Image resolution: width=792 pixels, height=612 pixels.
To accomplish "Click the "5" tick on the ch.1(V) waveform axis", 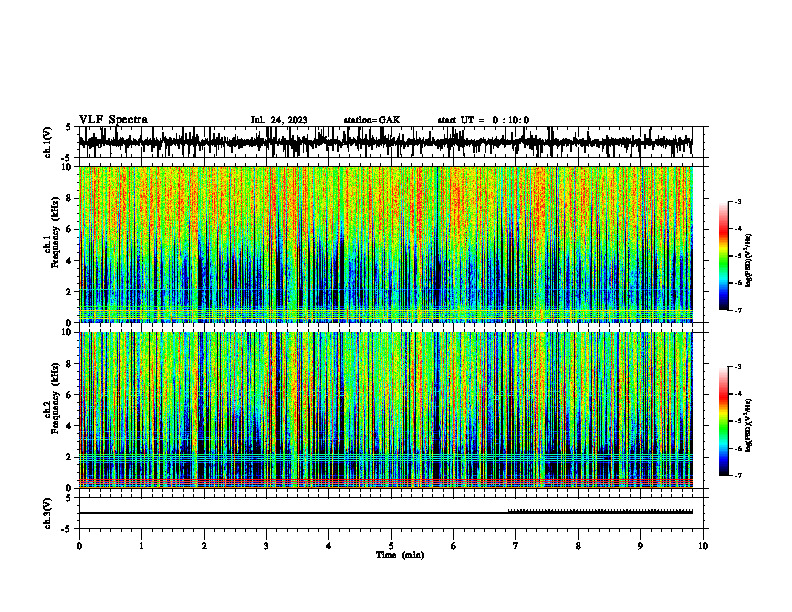I will [x=68, y=127].
